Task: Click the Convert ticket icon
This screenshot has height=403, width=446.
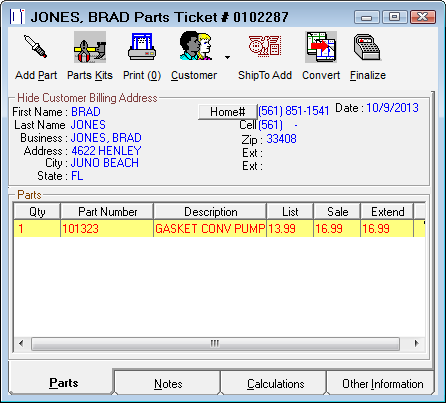Action: [321, 47]
